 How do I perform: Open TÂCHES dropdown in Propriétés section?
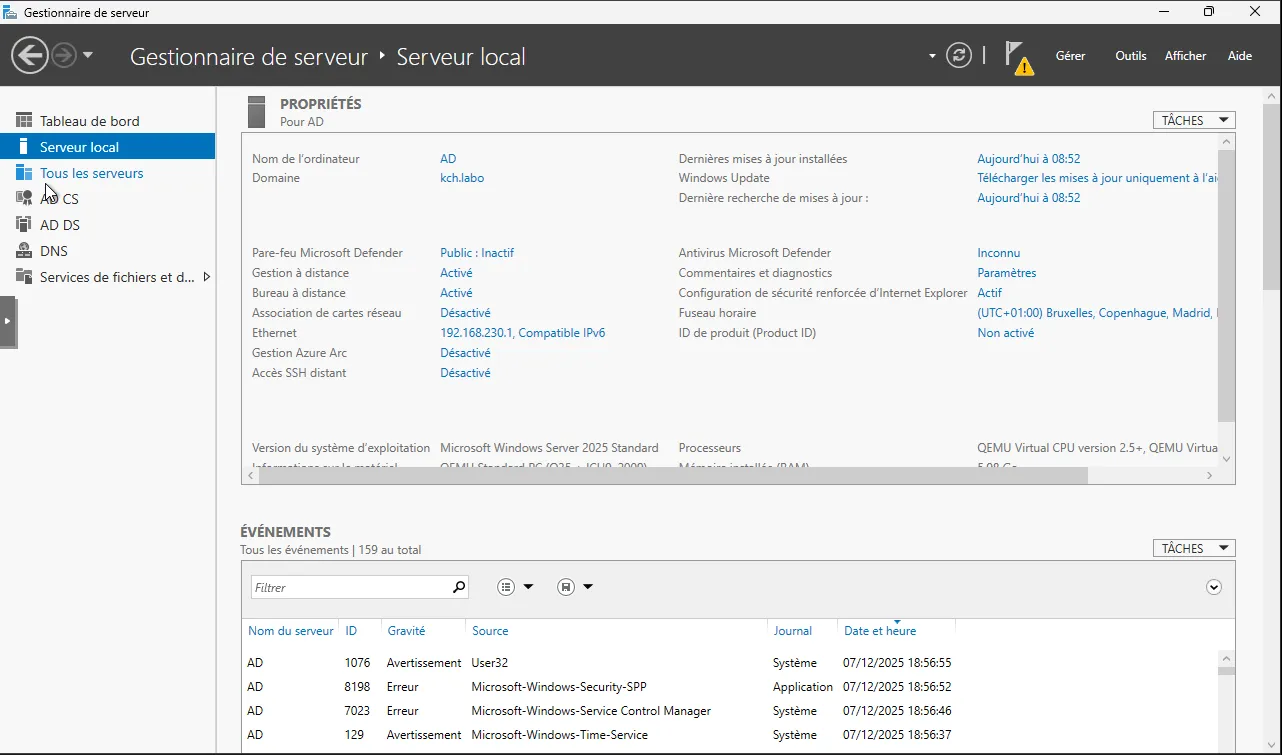tap(1193, 120)
